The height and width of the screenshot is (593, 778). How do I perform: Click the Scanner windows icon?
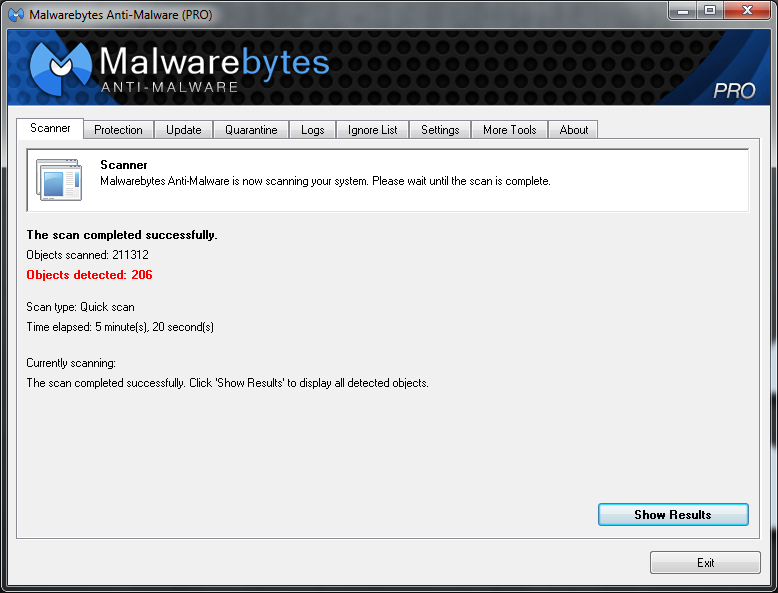coord(59,180)
